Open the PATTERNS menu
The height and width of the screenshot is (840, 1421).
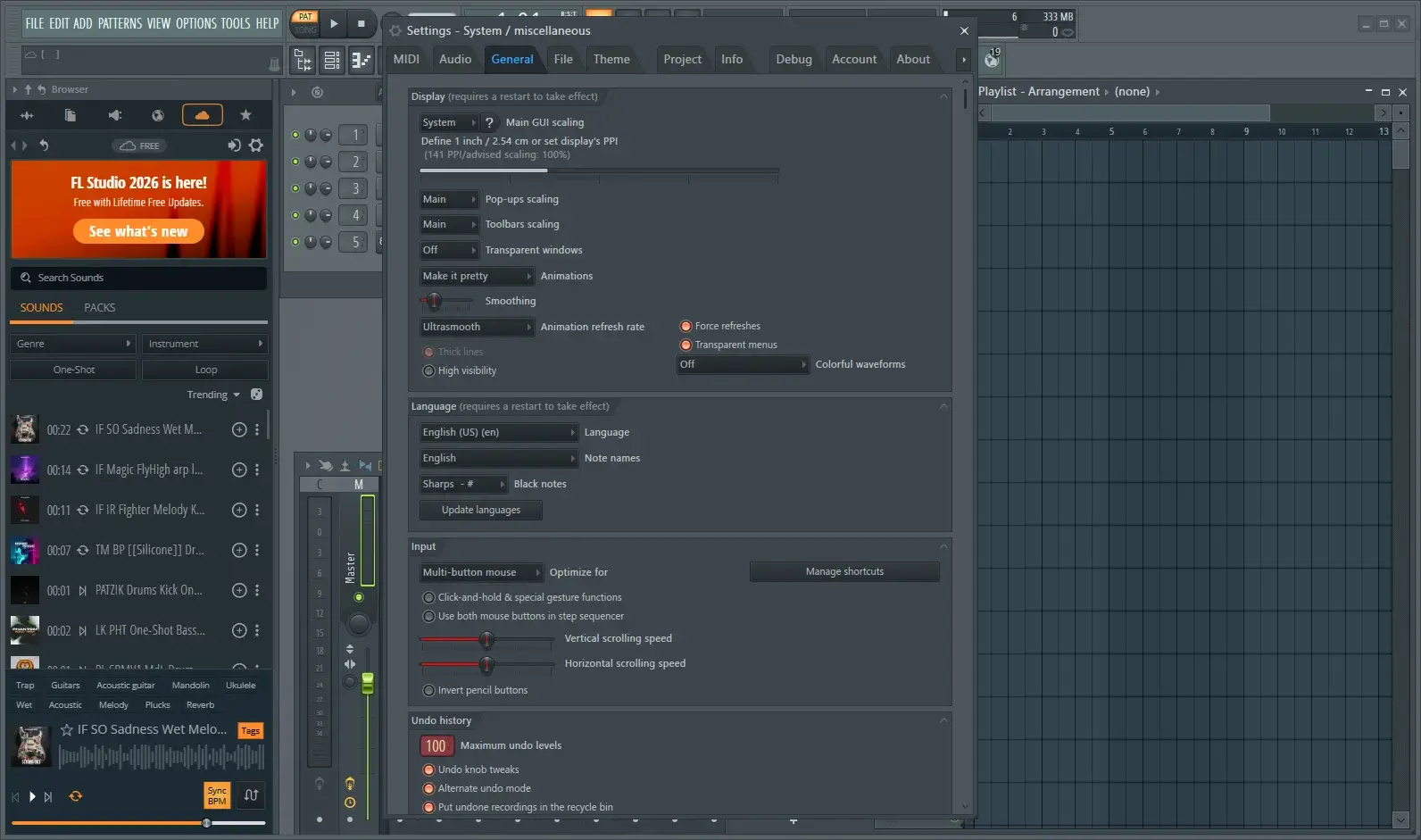point(120,23)
